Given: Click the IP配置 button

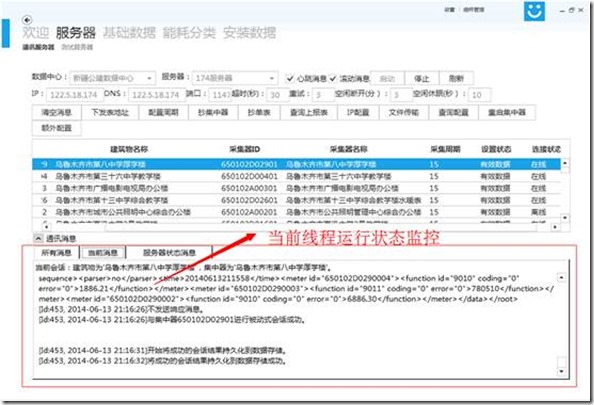Looking at the screenshot, I should [358, 113].
